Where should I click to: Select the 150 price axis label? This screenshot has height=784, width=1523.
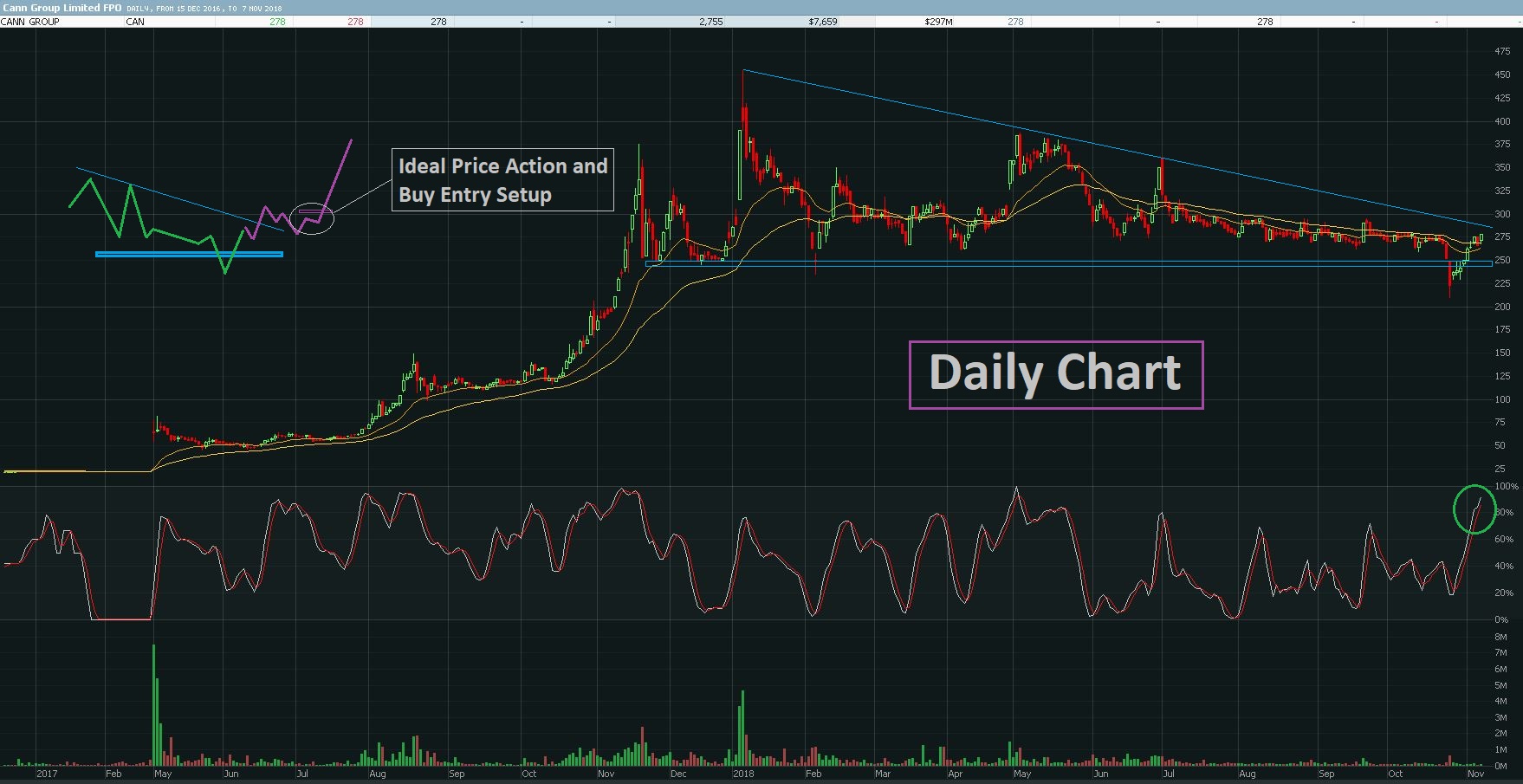click(1502, 353)
